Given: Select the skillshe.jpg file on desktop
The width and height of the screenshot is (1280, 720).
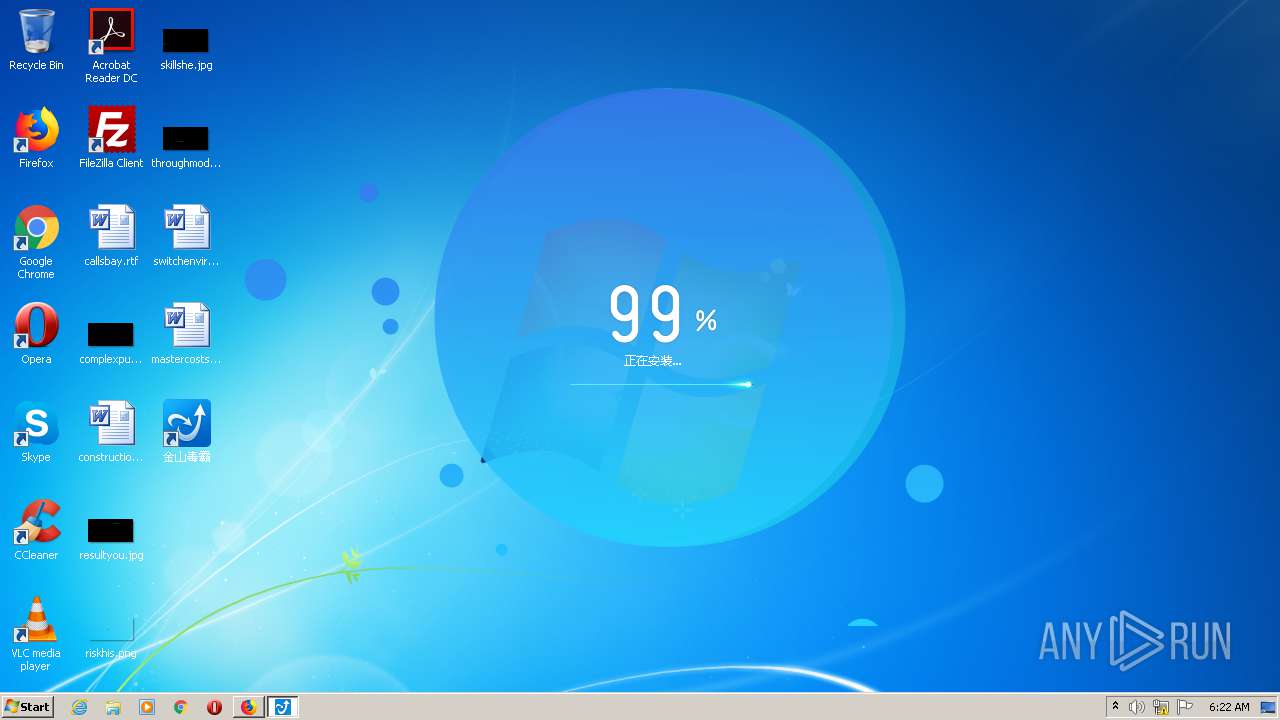Looking at the screenshot, I should click(186, 48).
